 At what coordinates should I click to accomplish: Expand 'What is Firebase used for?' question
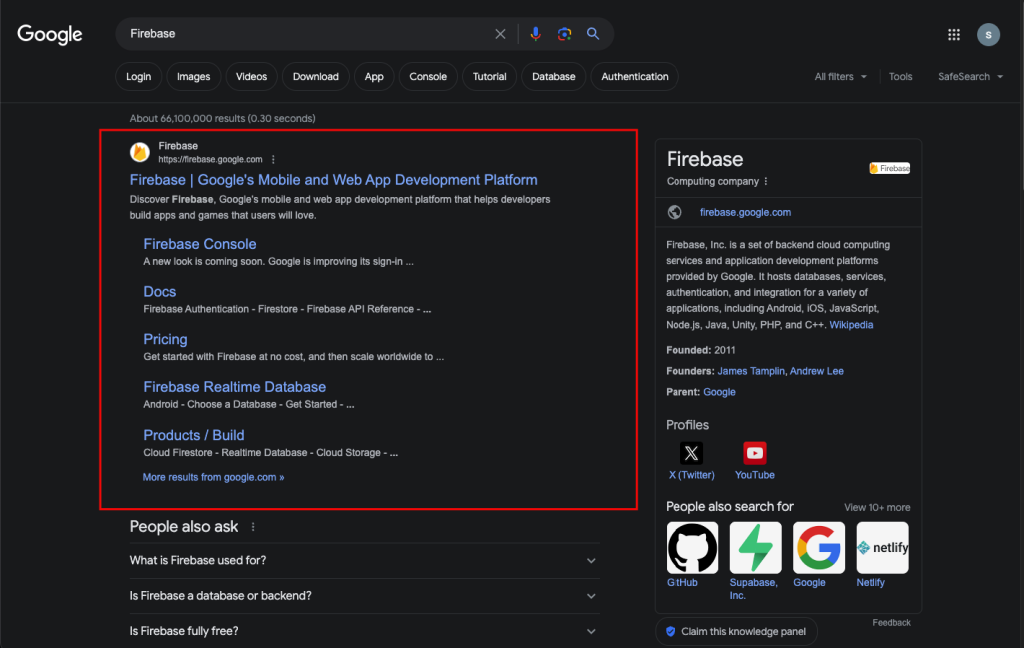coord(364,560)
